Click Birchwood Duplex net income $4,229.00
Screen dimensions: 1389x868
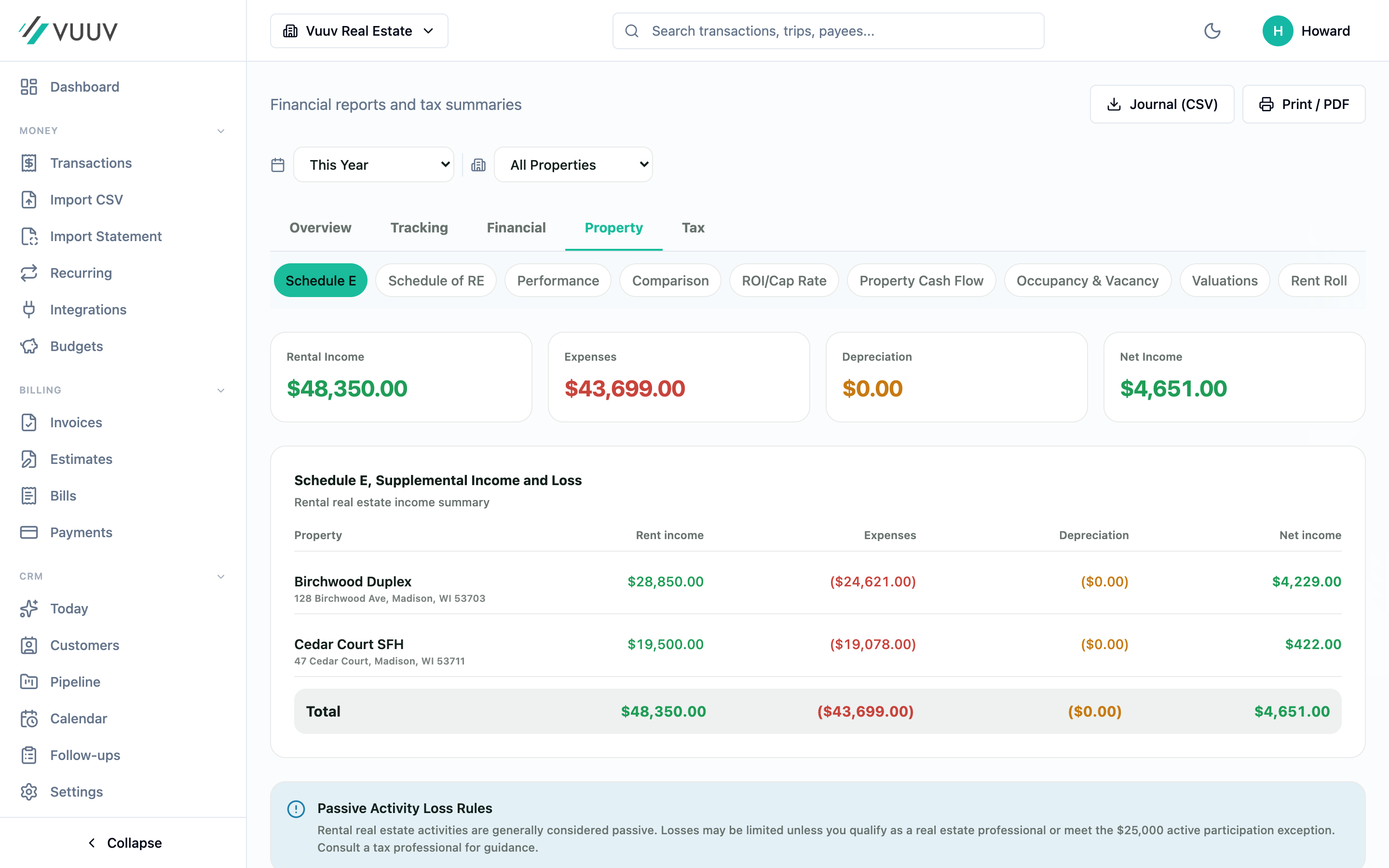1307,582
